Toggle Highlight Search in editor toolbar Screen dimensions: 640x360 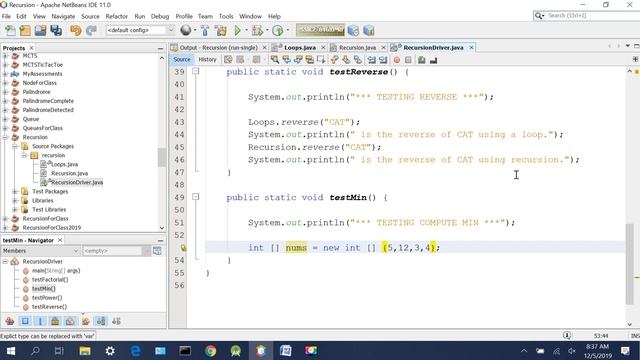pos(310,60)
